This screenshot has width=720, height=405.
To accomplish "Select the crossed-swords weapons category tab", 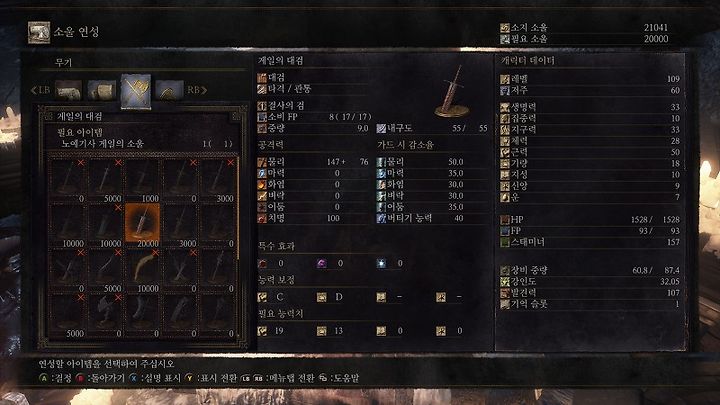I will pos(136,91).
